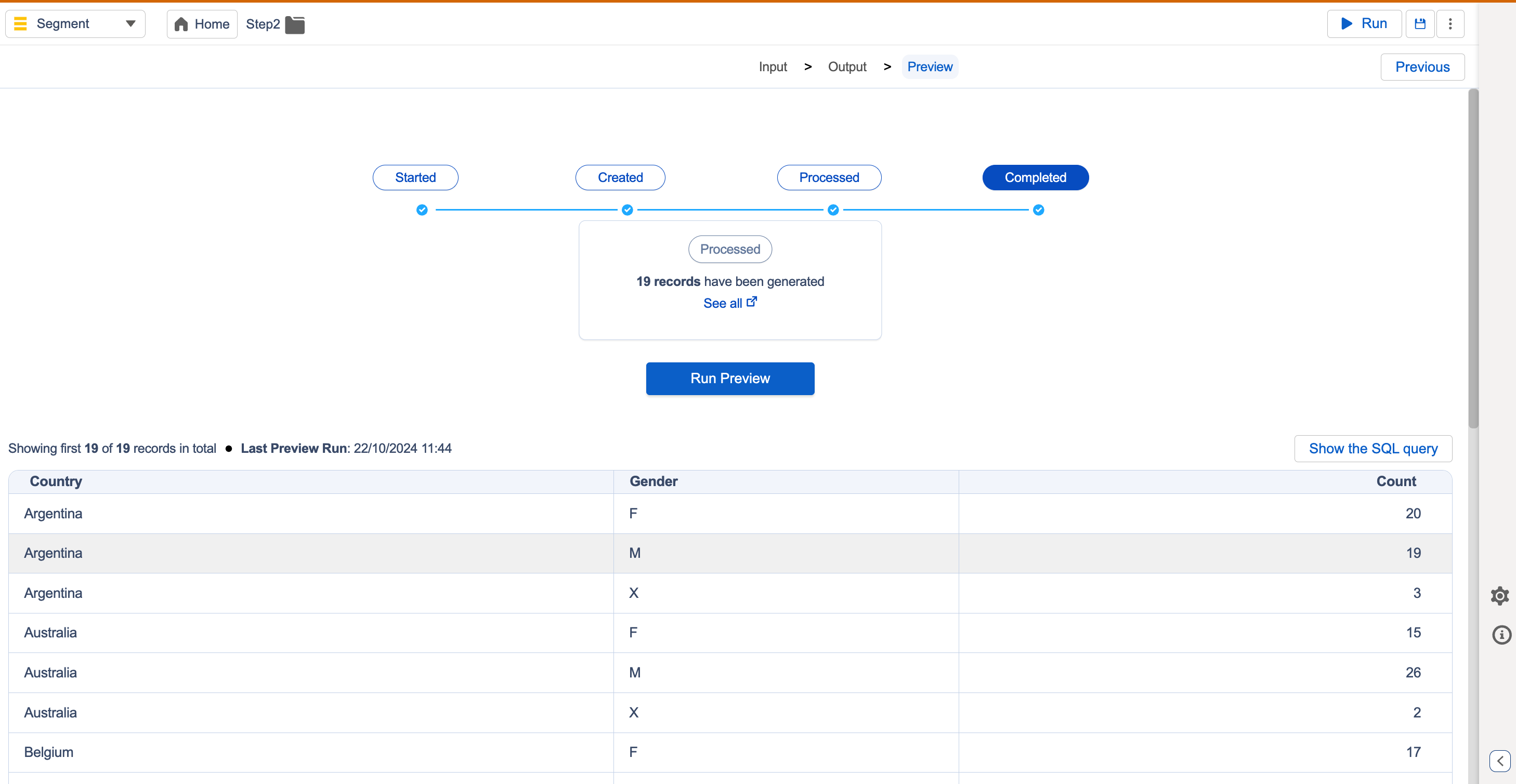Switch to the Output step
The height and width of the screenshot is (784, 1516).
(847, 67)
